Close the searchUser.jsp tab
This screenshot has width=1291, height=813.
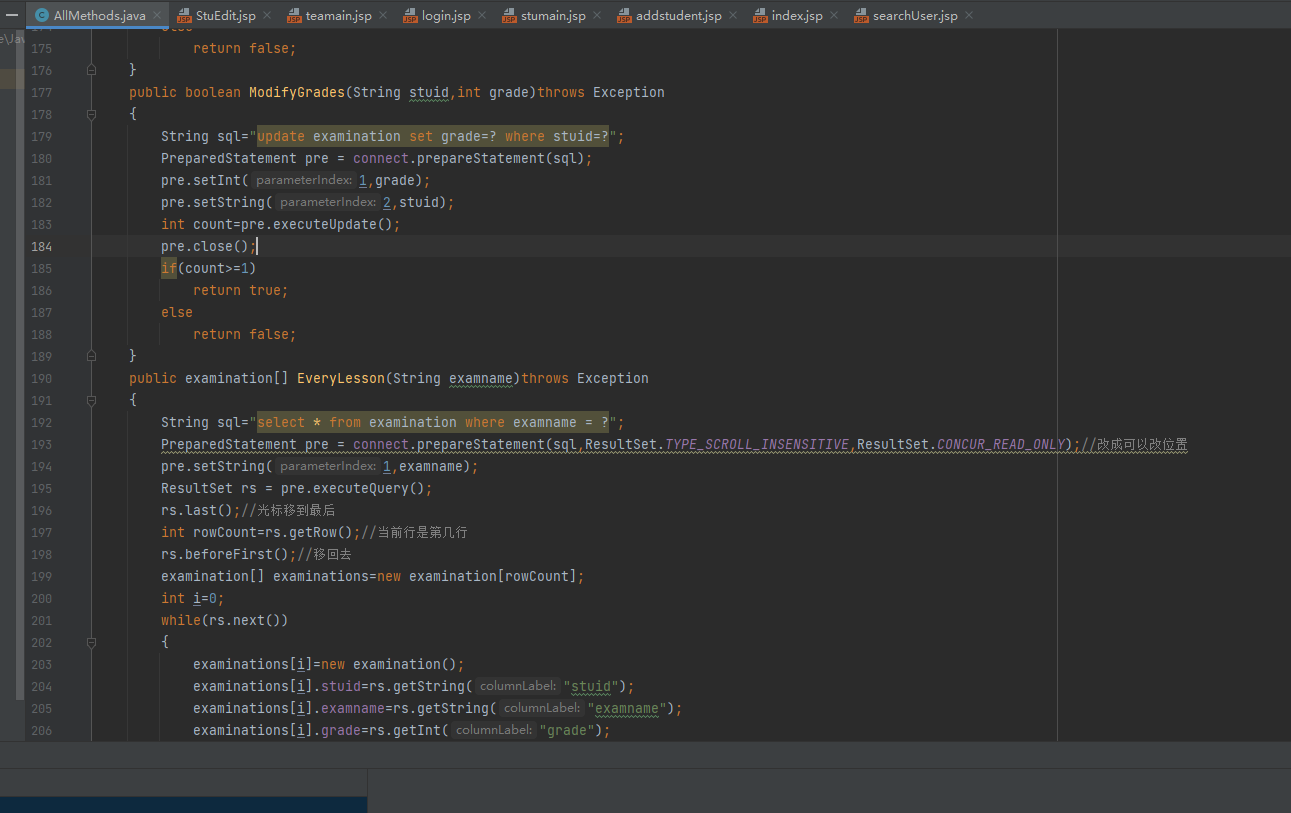[968, 16]
